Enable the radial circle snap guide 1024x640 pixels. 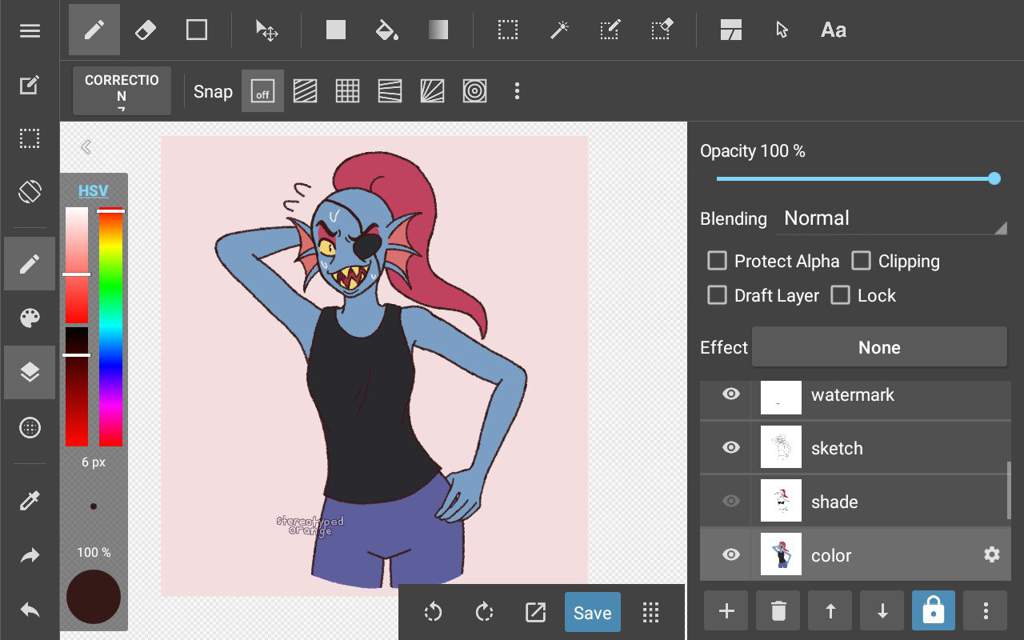click(475, 91)
